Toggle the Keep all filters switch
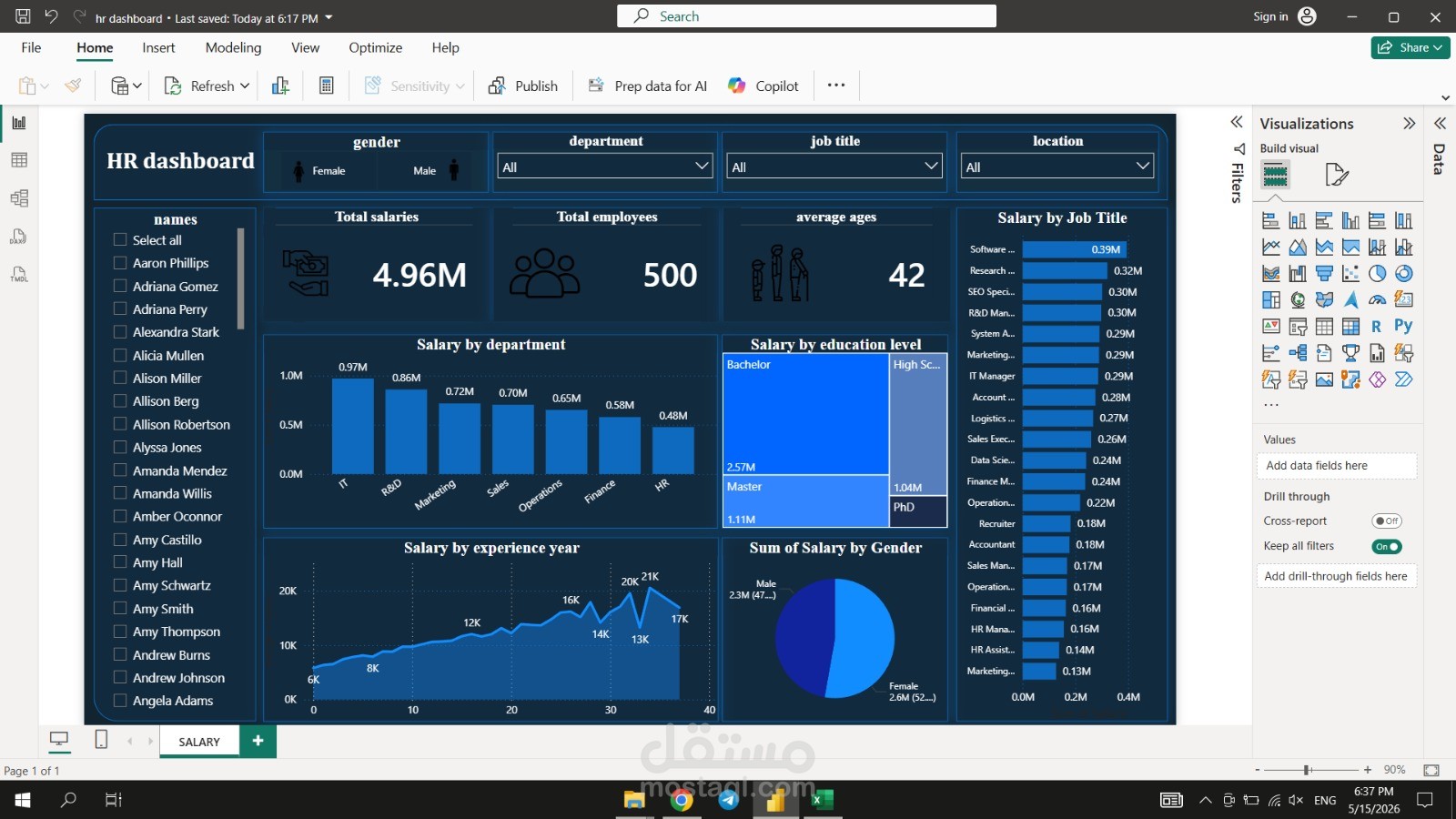Screen dimensions: 1456x819 [1387, 547]
